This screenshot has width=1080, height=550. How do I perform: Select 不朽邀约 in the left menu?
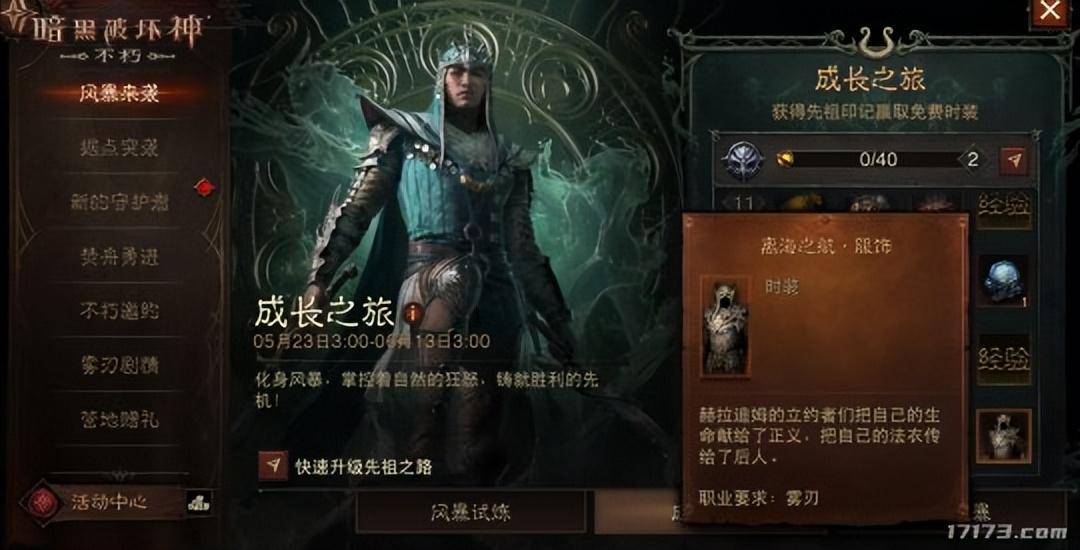click(119, 311)
